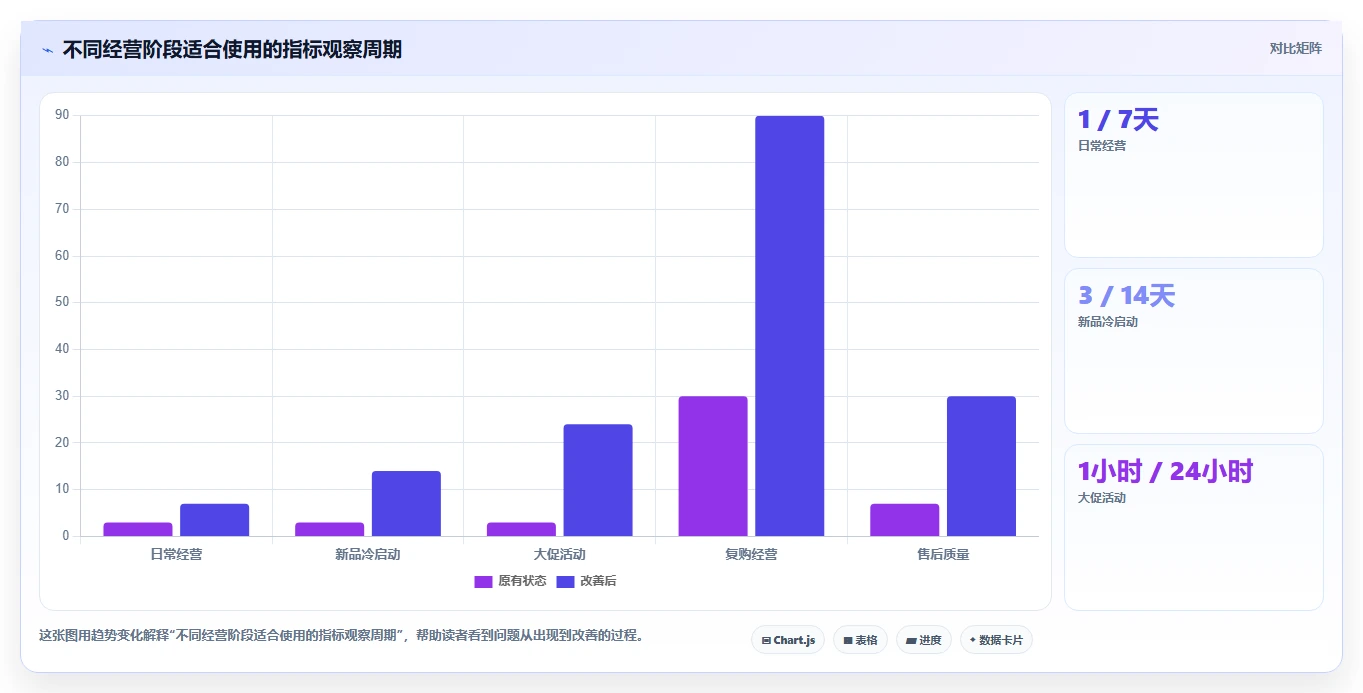Click the blue 改善后 legend swatch
This screenshot has height=693, width=1363.
pyautogui.click(x=565, y=581)
